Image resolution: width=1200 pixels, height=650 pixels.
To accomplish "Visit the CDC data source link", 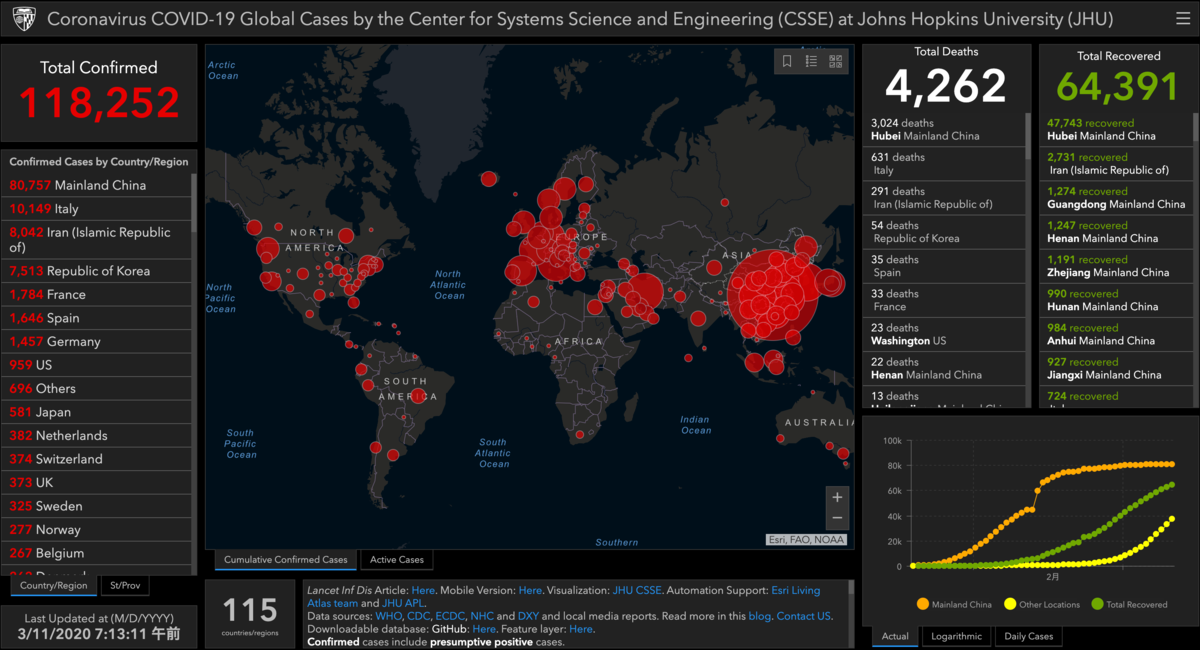I will tap(418, 616).
